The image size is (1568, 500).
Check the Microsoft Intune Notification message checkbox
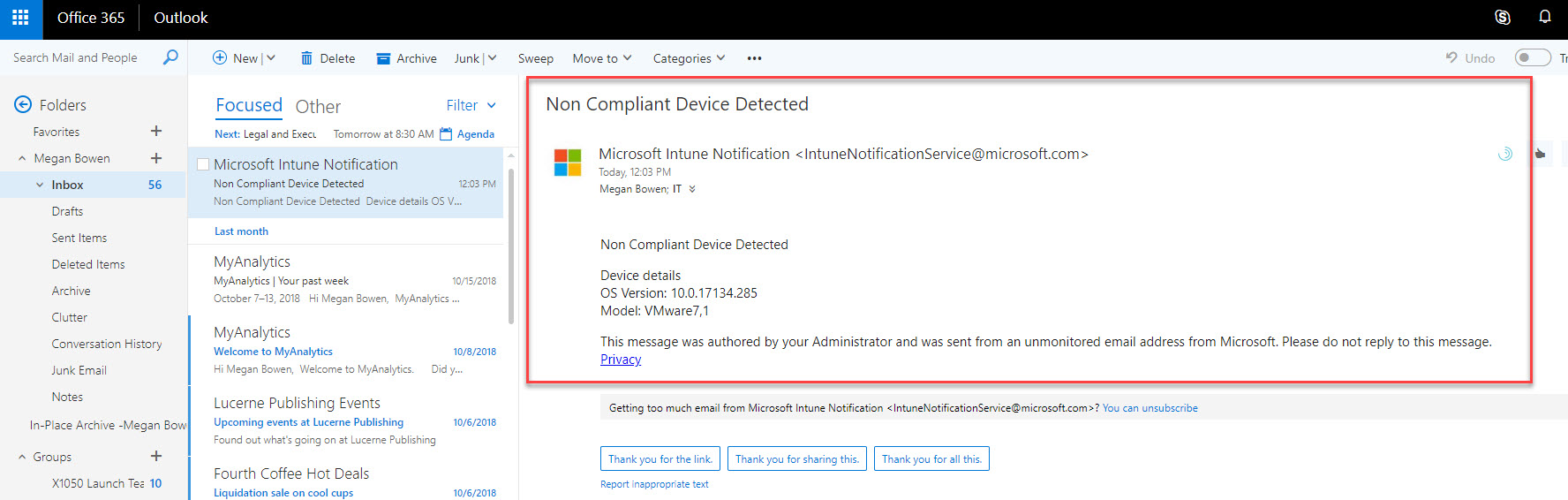pyautogui.click(x=203, y=164)
